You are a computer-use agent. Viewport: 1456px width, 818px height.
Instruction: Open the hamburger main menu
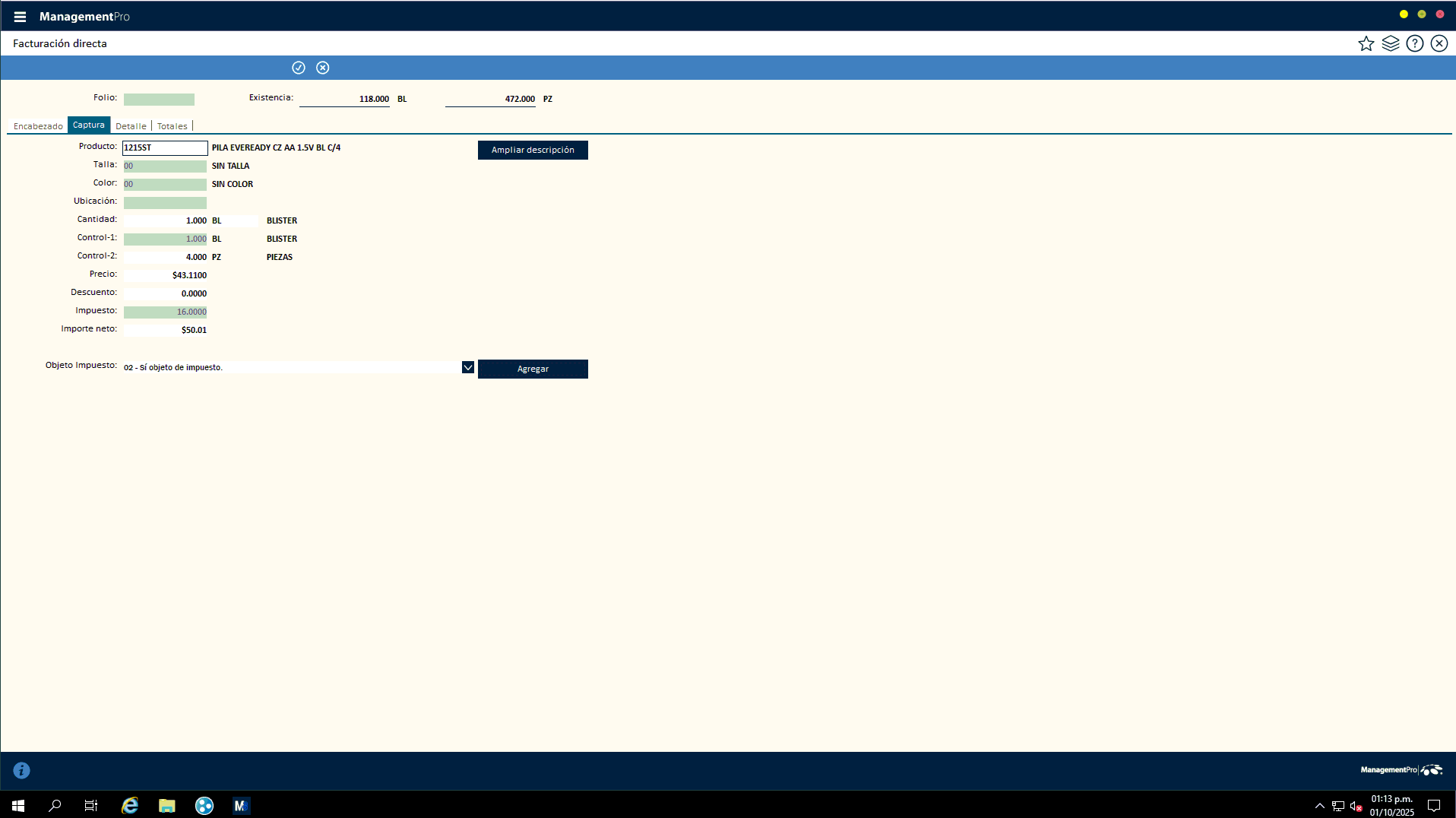click(20, 17)
